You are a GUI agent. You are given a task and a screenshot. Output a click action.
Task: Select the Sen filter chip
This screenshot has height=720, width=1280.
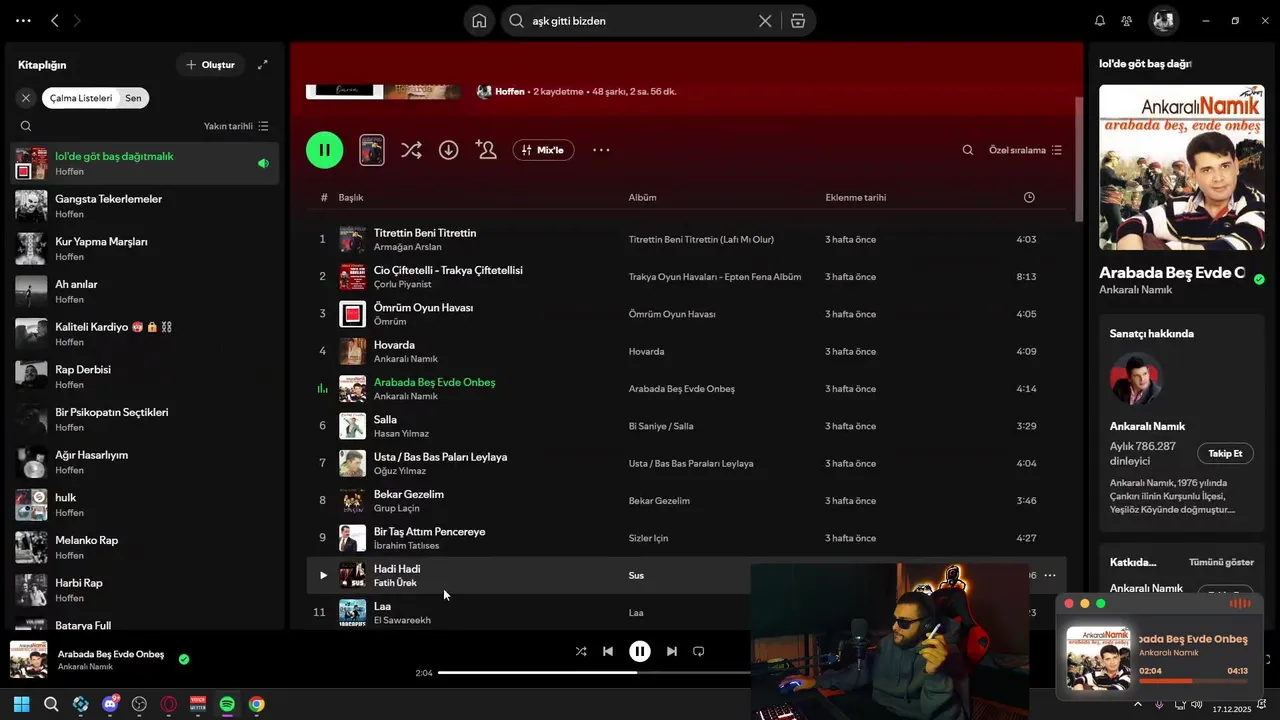[133, 98]
